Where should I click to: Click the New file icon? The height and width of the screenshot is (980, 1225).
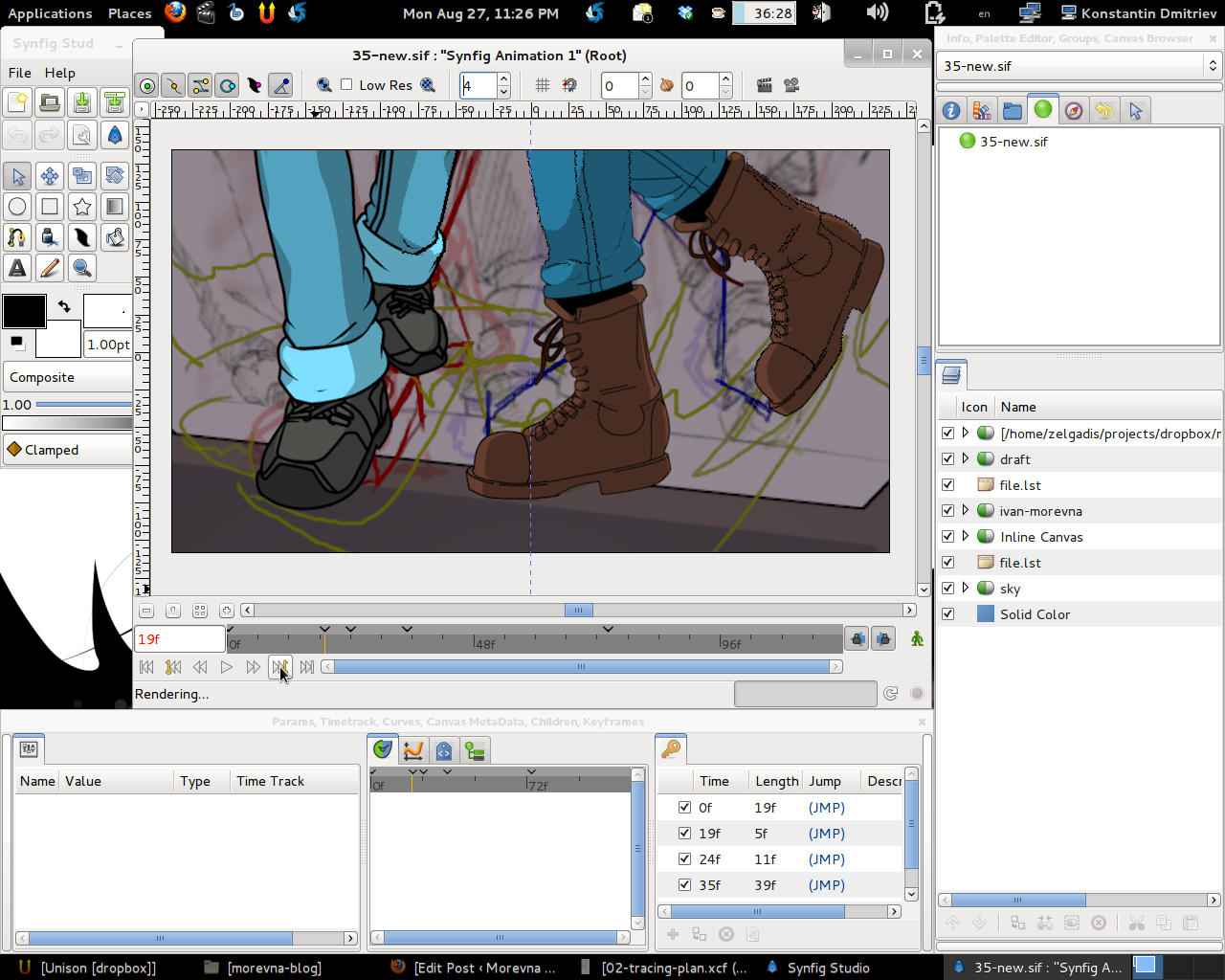tap(17, 102)
